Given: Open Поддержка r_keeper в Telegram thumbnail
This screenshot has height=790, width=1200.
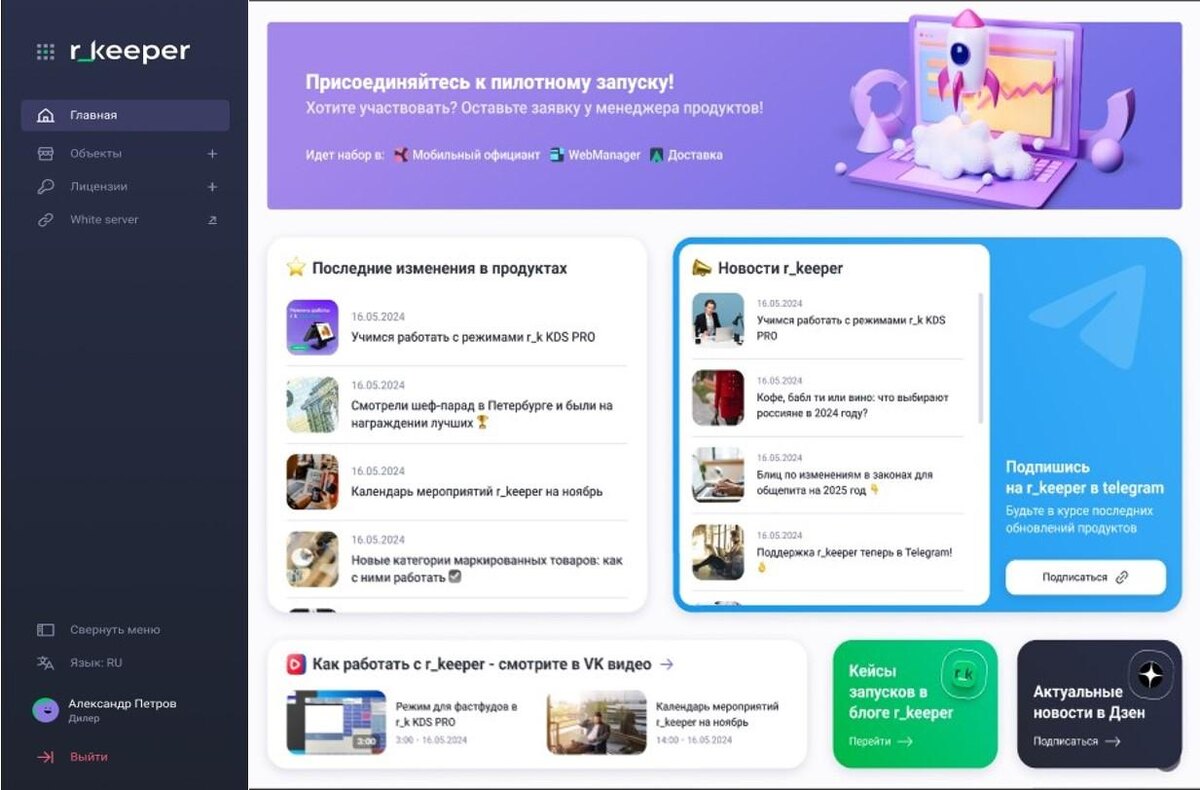Looking at the screenshot, I should pyautogui.click(x=718, y=552).
